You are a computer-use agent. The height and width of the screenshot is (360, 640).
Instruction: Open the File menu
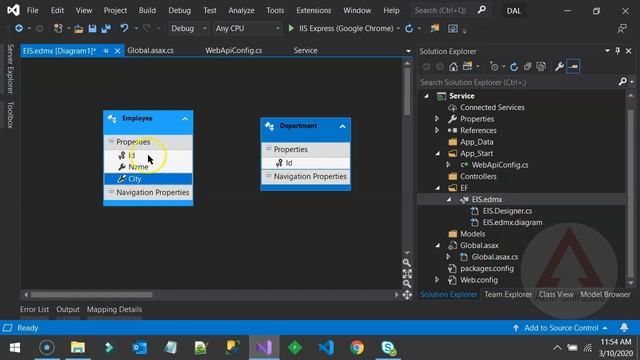33,10
